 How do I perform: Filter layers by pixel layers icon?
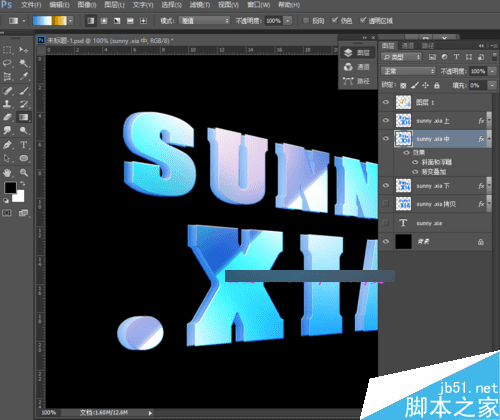(x=432, y=57)
